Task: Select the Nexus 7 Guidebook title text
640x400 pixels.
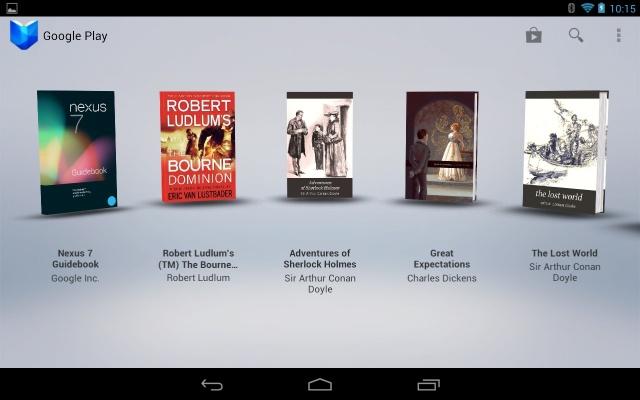Action: click(76, 259)
